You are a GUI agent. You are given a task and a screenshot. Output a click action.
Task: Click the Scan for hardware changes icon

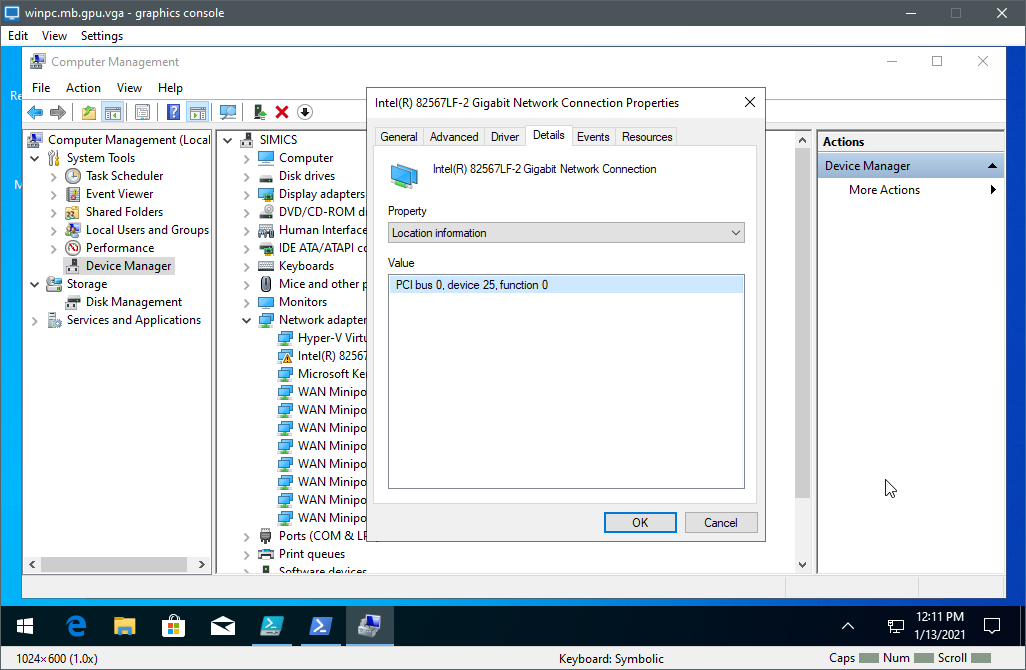[229, 110]
